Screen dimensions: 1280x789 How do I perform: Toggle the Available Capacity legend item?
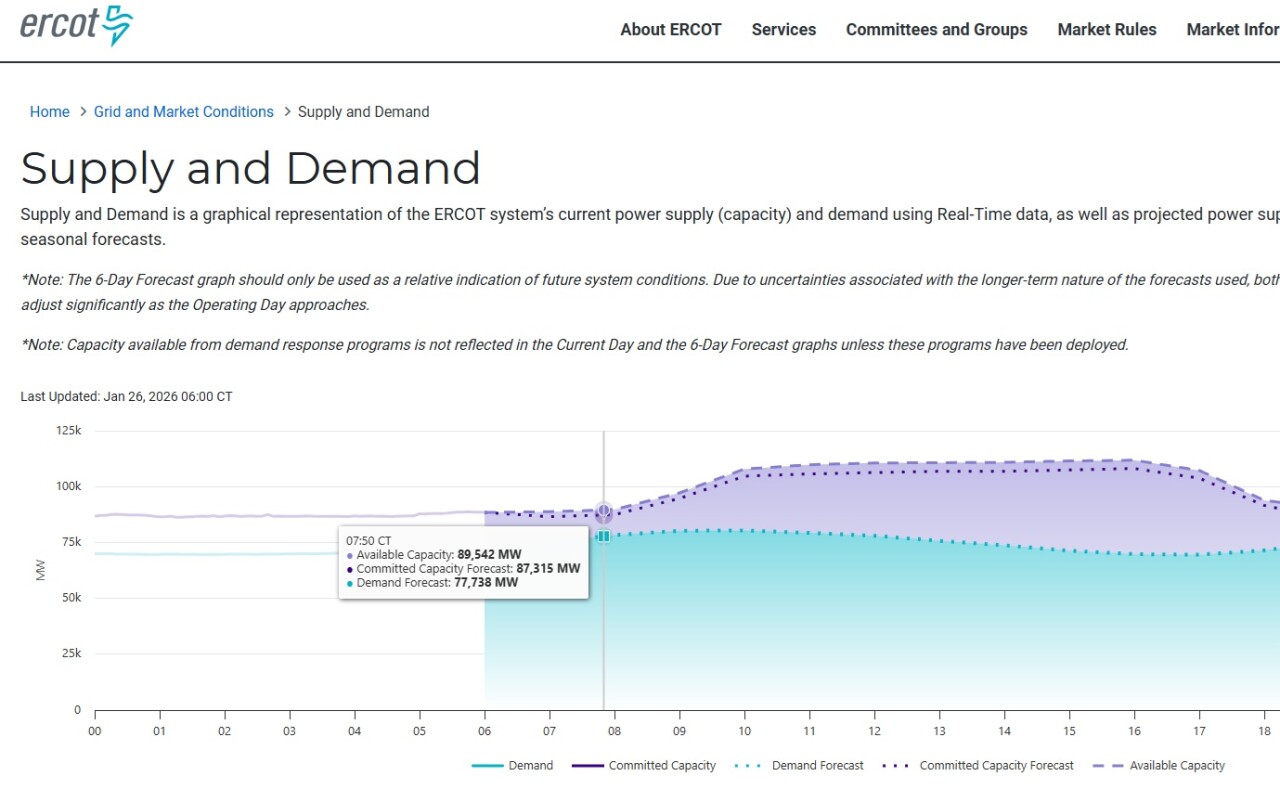[x=1161, y=766]
